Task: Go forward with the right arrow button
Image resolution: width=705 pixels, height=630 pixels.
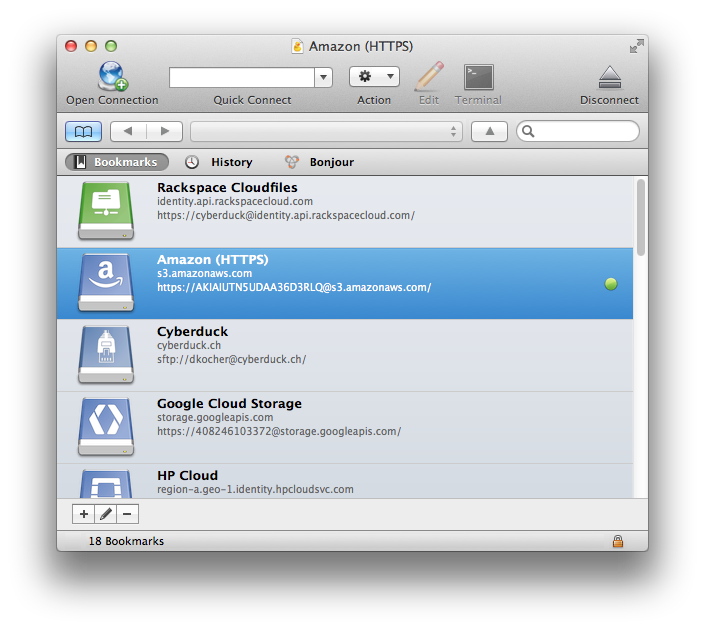Action: pos(165,131)
